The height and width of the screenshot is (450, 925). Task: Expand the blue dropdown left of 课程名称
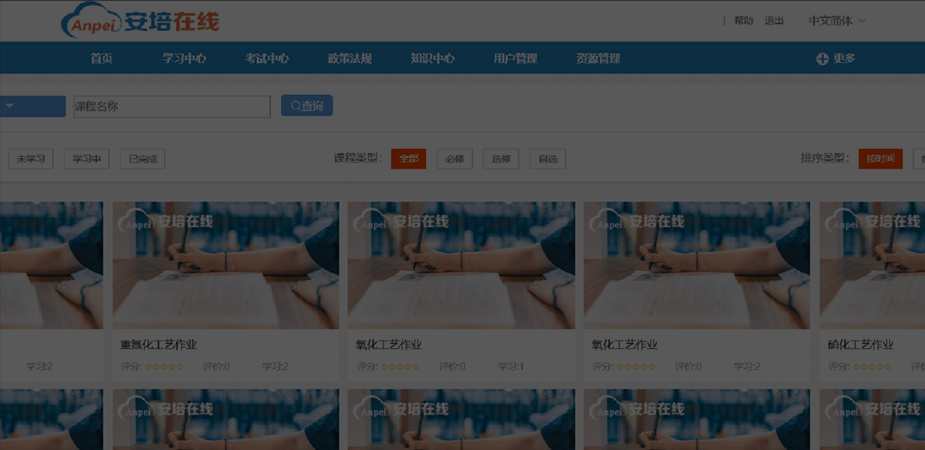(x=32, y=106)
